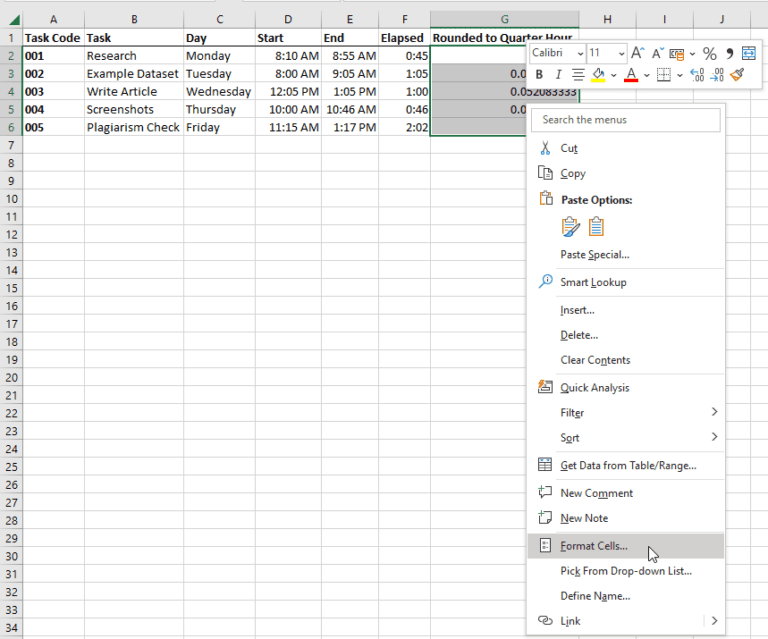Open Paste Special...
This screenshot has height=639, width=768.
[x=625, y=255]
